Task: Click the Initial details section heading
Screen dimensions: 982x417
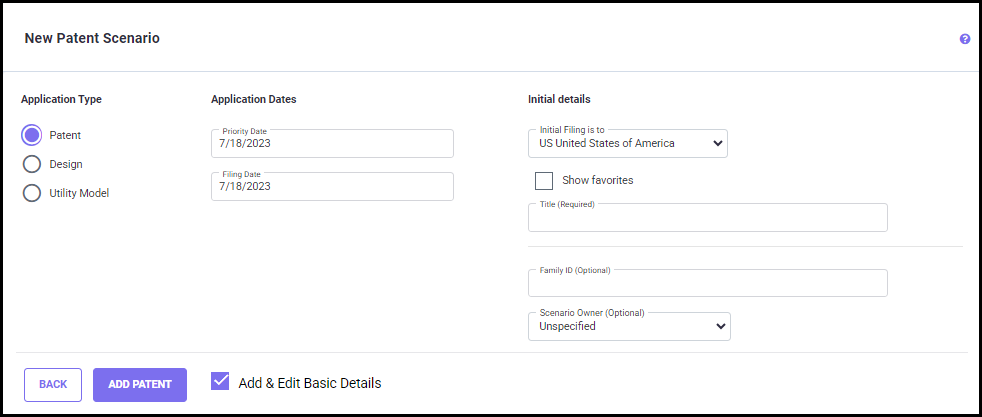Action: click(559, 99)
